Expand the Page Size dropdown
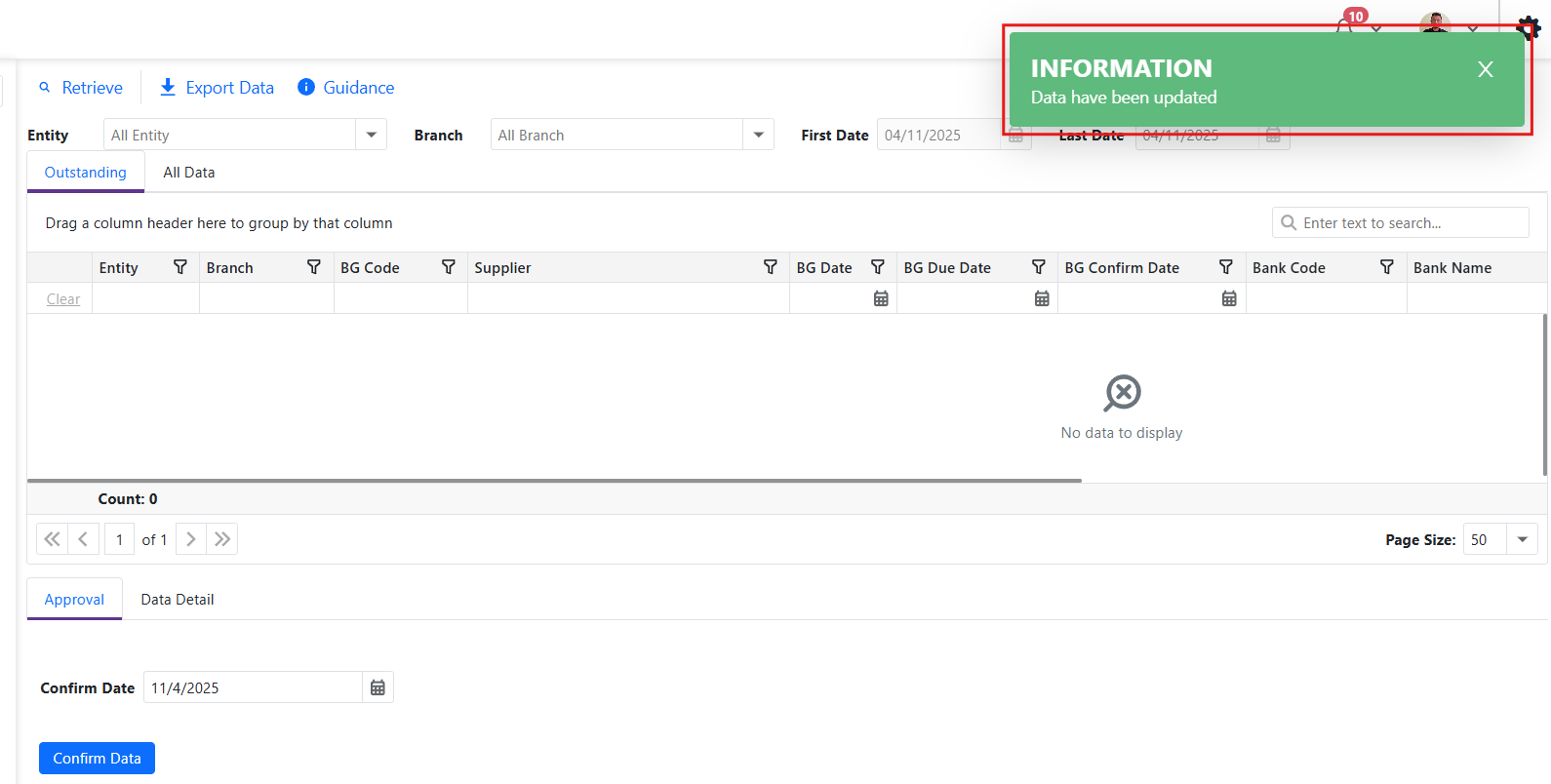The width and height of the screenshot is (1551, 784). pyautogui.click(x=1522, y=539)
